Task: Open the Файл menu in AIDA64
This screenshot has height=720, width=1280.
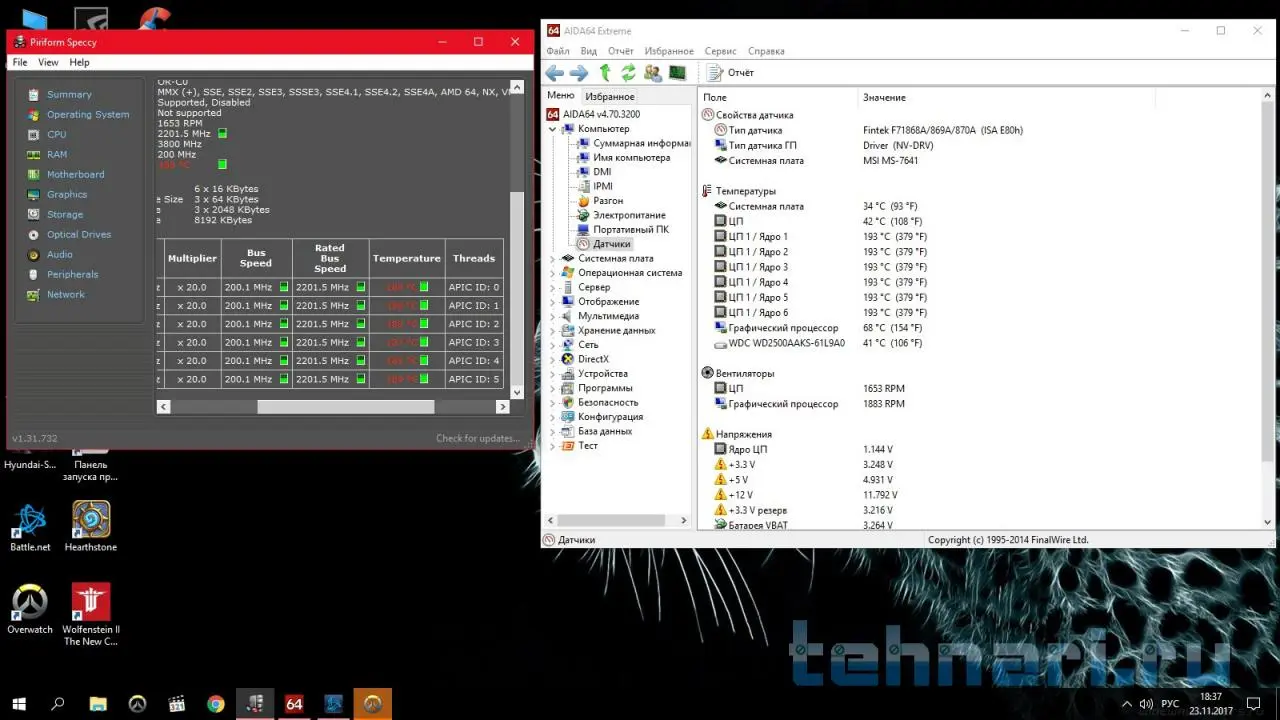Action: click(x=558, y=51)
